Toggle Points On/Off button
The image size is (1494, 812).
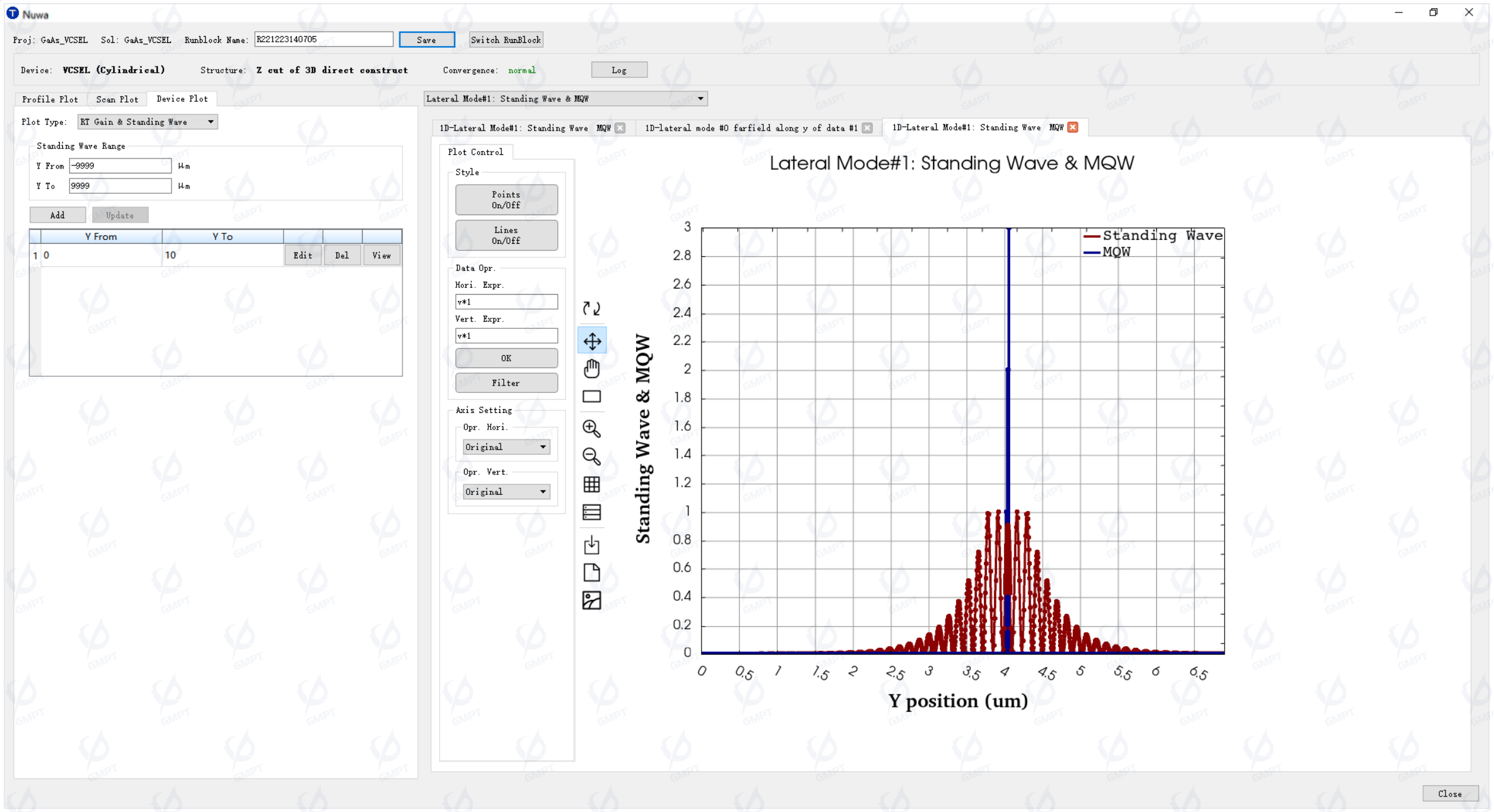click(x=506, y=200)
